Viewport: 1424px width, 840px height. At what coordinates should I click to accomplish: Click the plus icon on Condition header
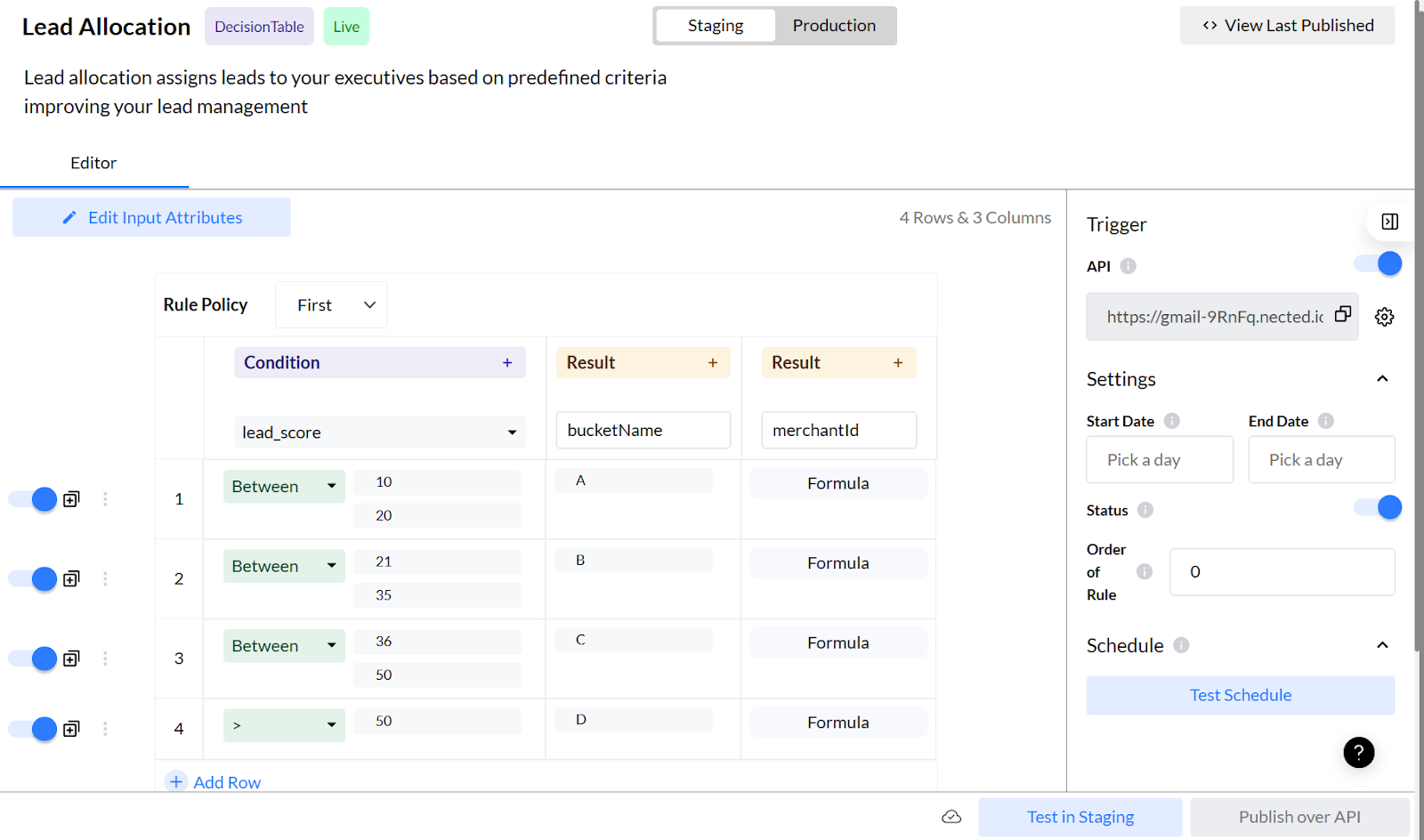(x=507, y=363)
